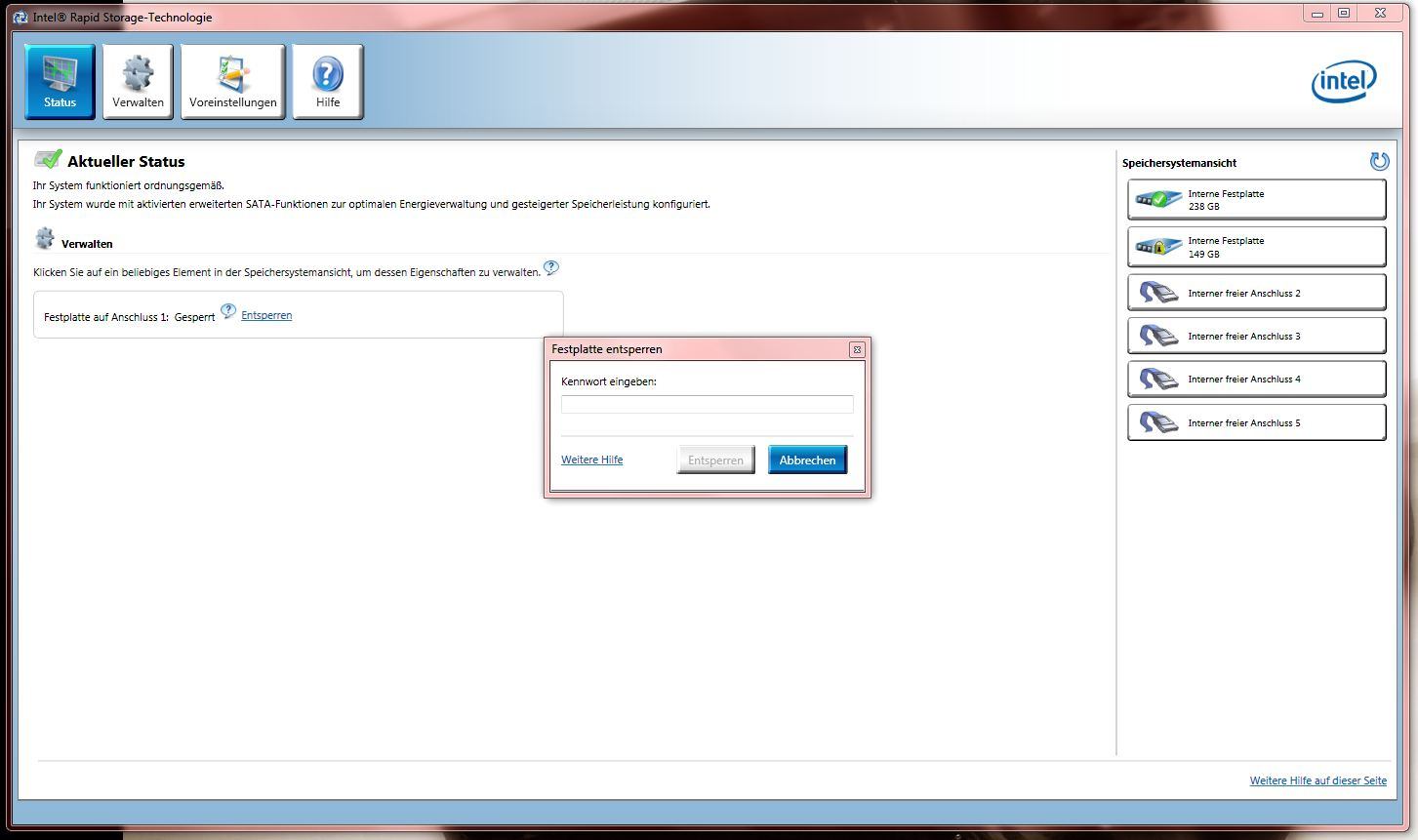Click the Entsperren link for Anschluss 1
The image size is (1418, 840).
[266, 315]
